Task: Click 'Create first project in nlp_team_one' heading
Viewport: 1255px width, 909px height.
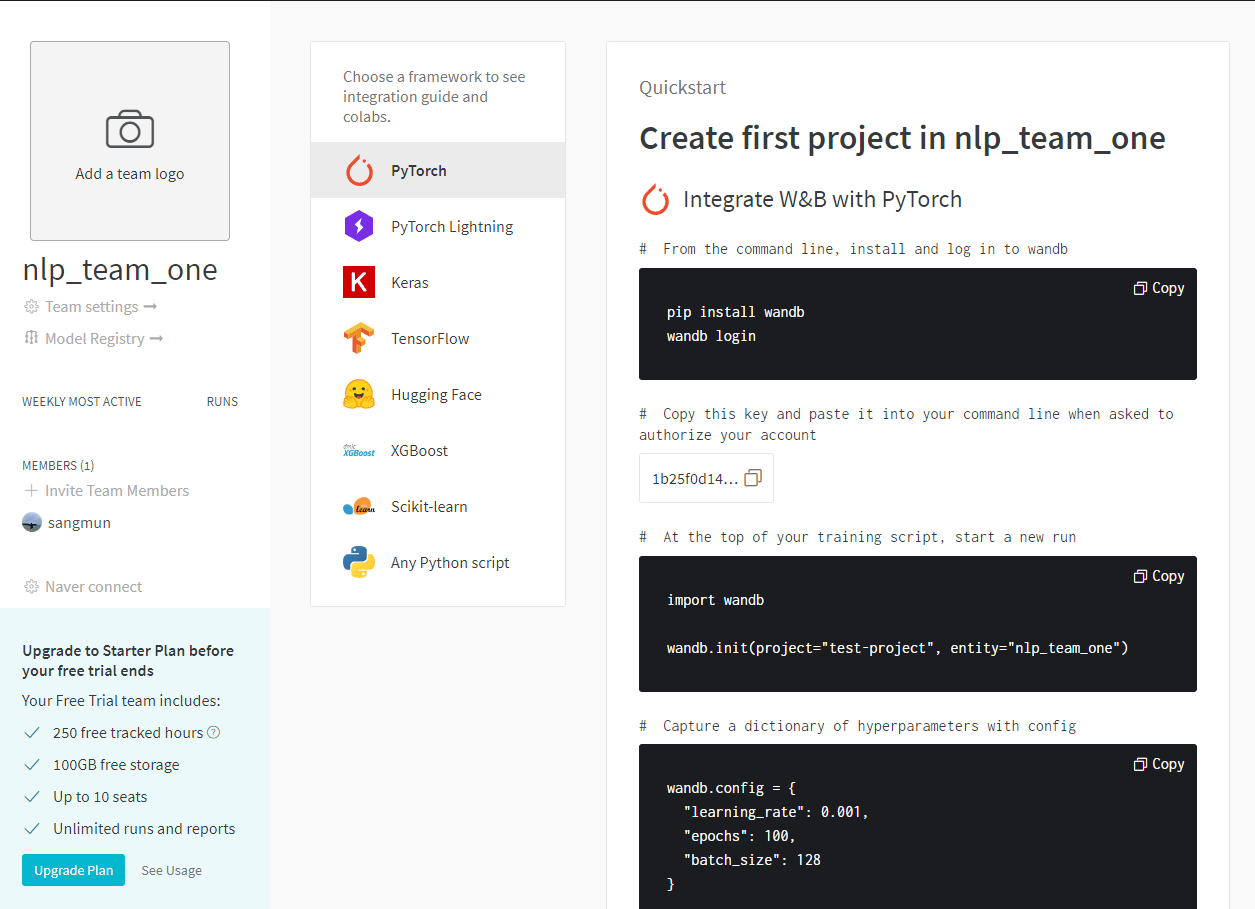Action: 902,138
